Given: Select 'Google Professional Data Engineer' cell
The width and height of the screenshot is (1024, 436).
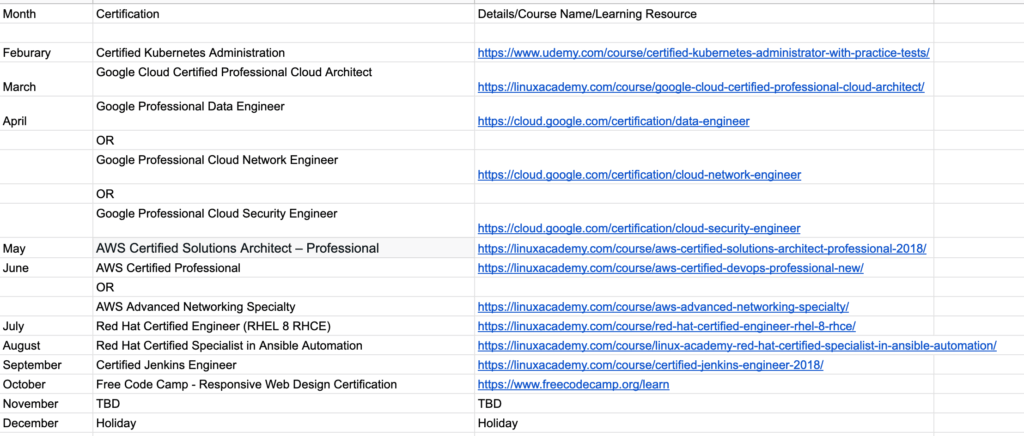Looking at the screenshot, I should (x=283, y=114).
